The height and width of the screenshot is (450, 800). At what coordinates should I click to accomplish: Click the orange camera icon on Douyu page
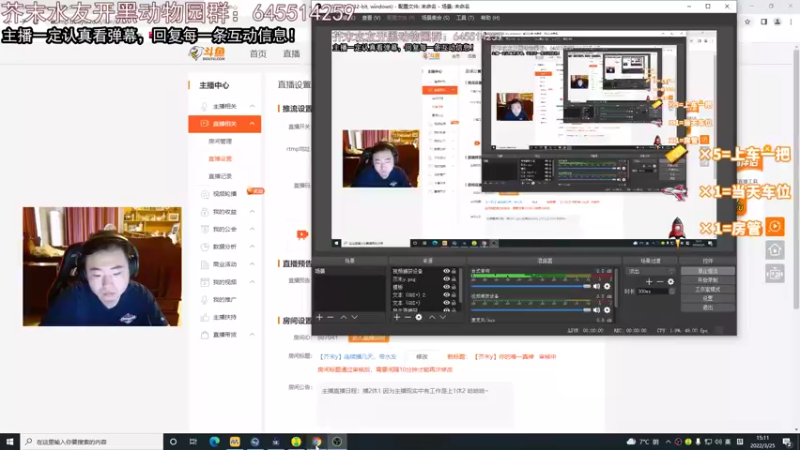(x=302, y=234)
